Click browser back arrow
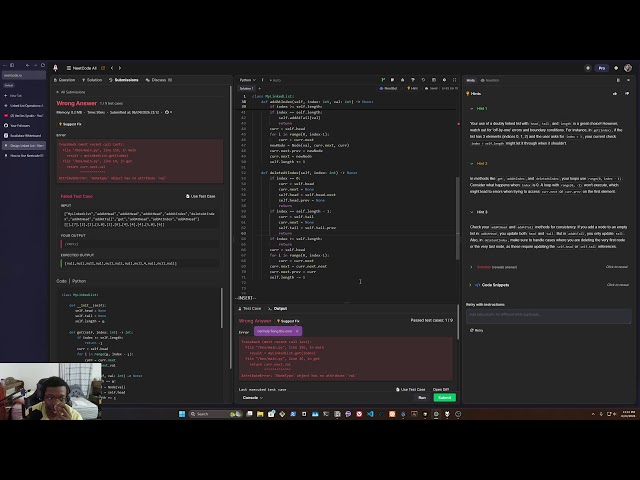The width and height of the screenshot is (640, 480). (x=27, y=65)
